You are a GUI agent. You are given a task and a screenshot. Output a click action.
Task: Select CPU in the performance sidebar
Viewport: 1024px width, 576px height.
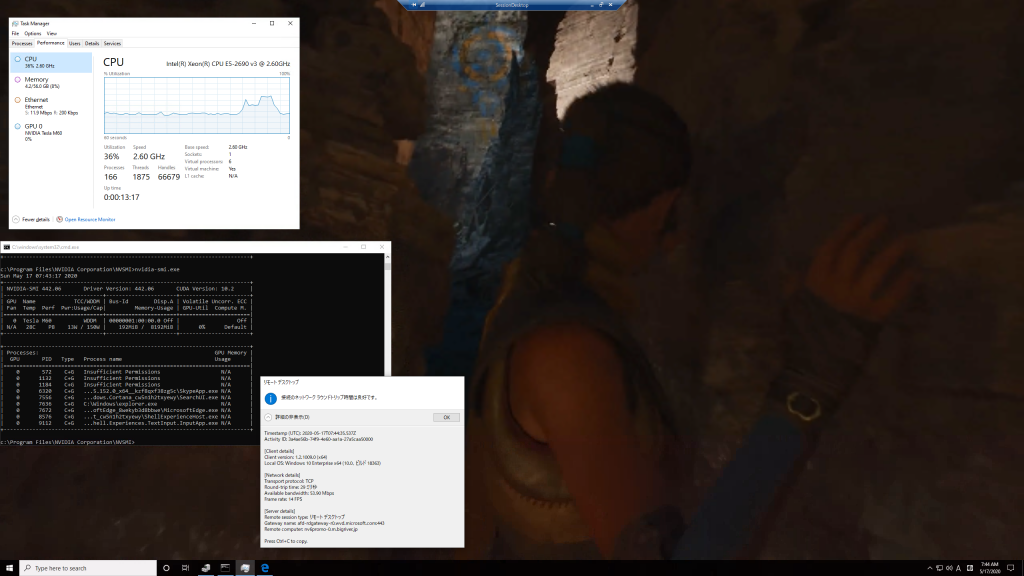[51, 62]
